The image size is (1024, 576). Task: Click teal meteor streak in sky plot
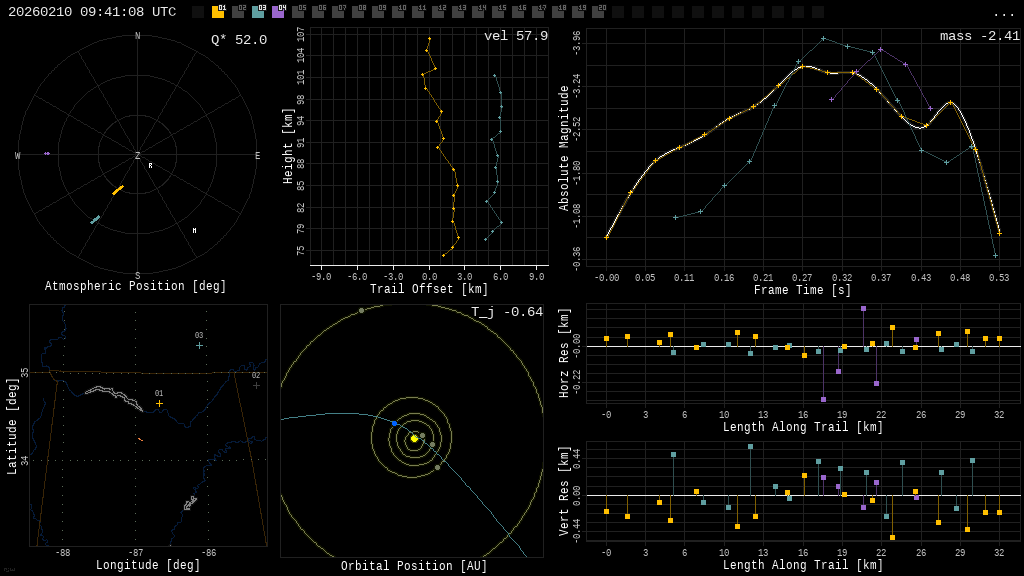95,219
